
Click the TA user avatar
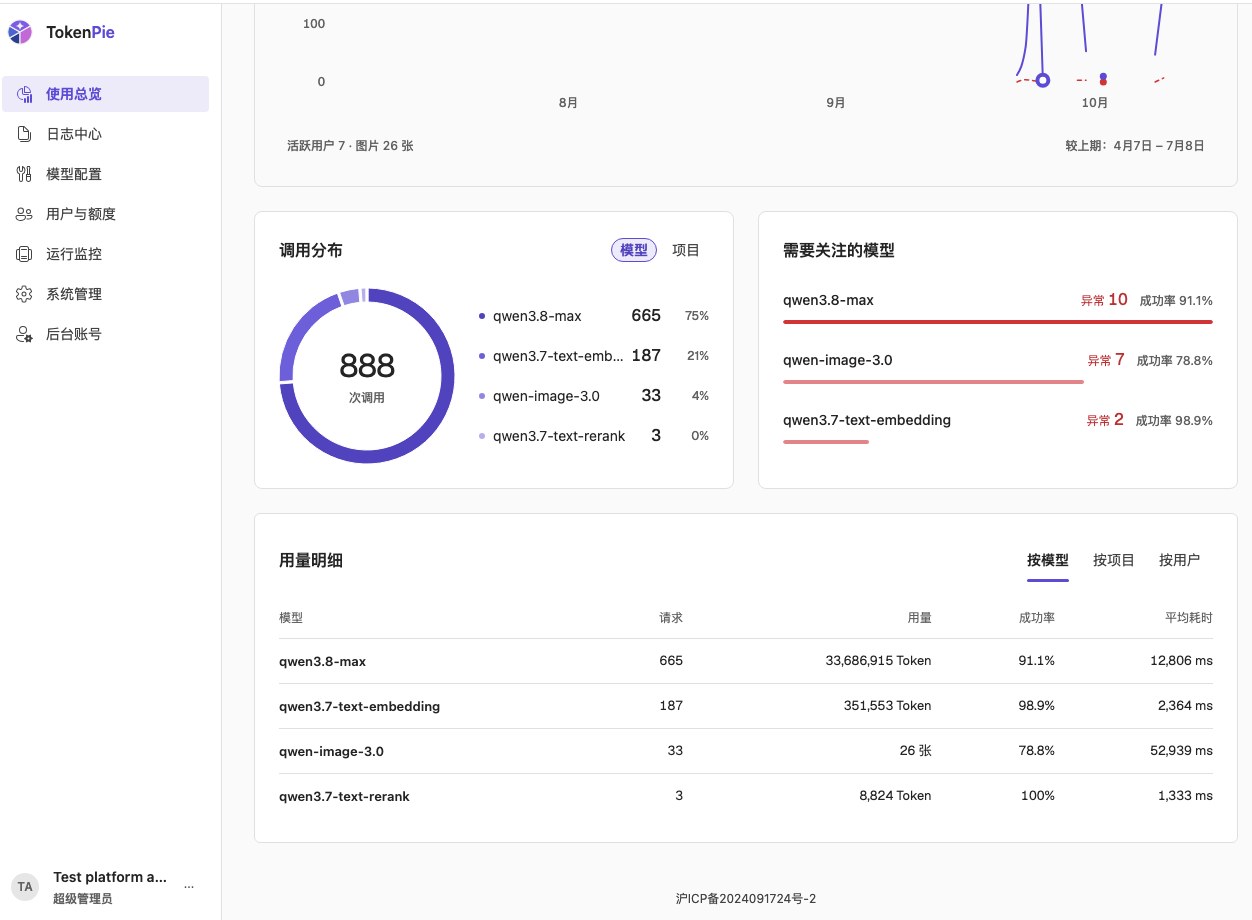[25, 887]
